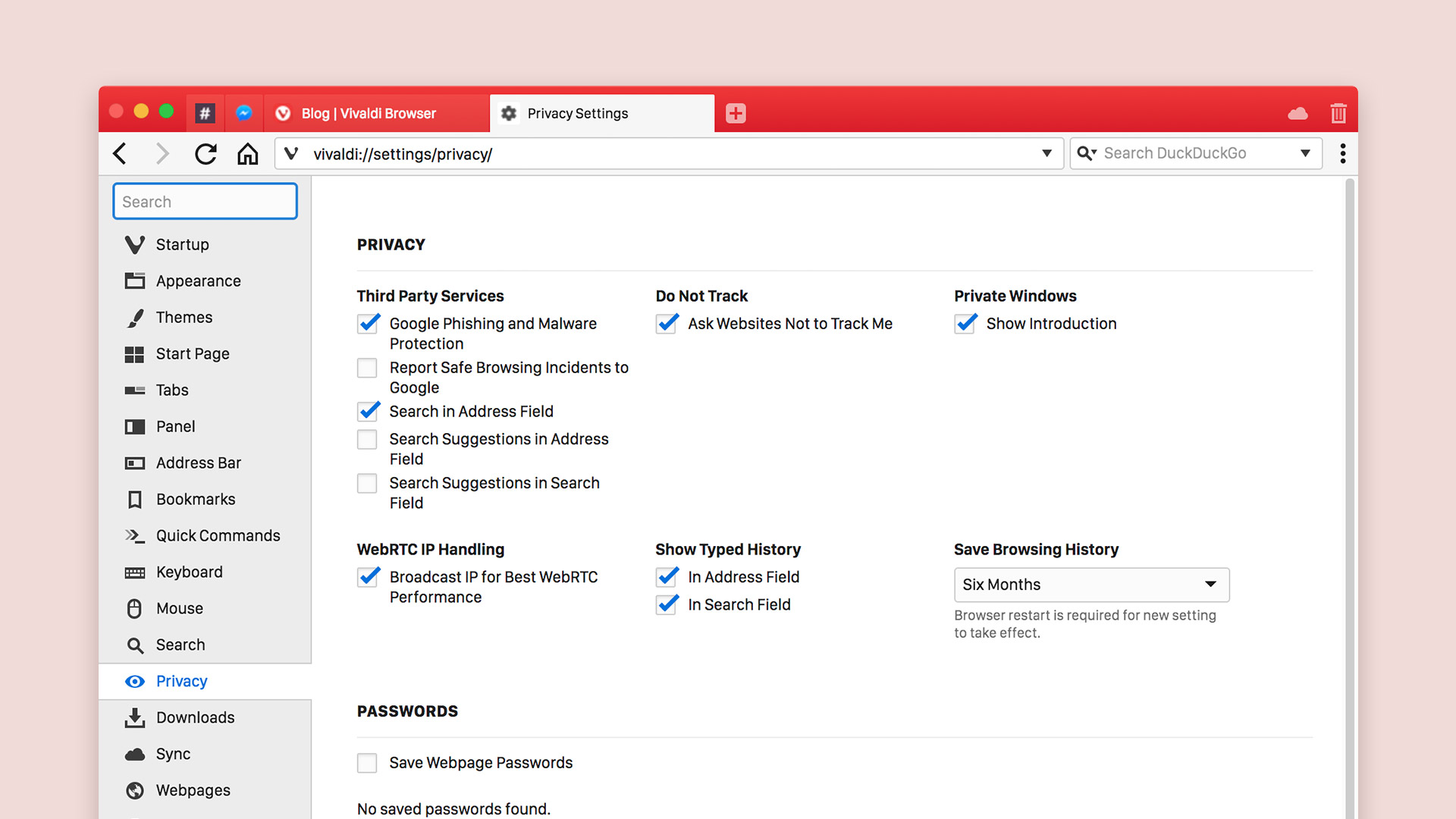Click the Startup Vivaldi logo icon

[x=134, y=244]
